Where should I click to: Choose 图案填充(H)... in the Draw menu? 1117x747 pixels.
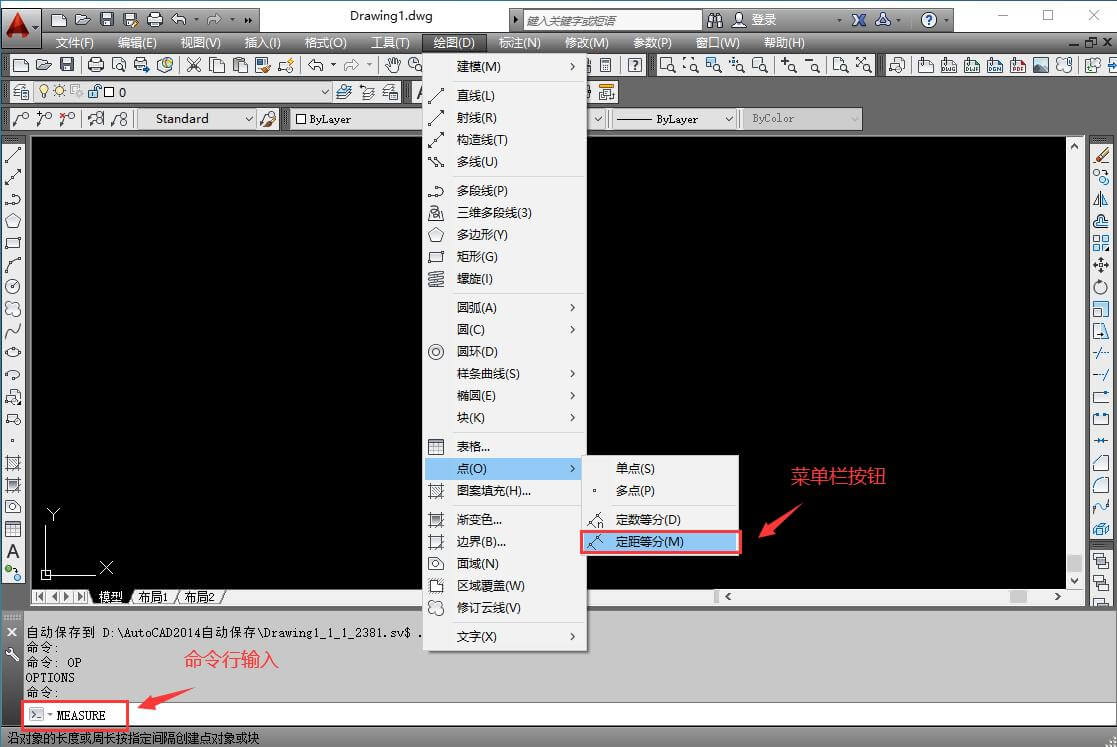point(504,491)
